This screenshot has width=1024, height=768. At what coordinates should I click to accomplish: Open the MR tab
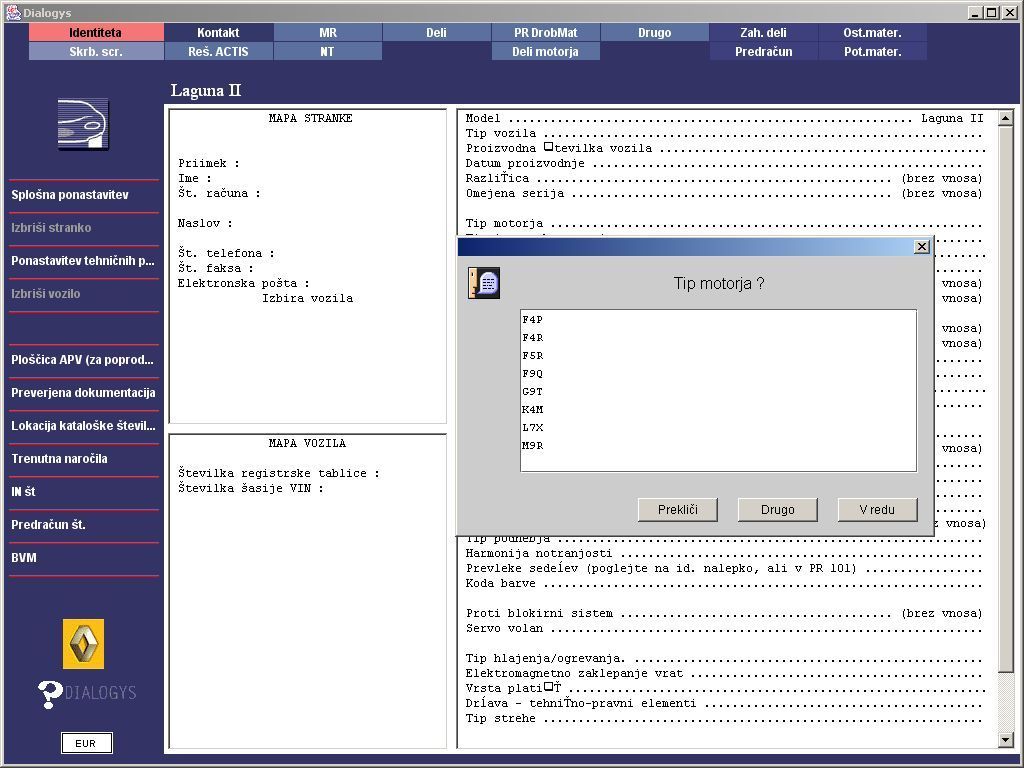[327, 32]
